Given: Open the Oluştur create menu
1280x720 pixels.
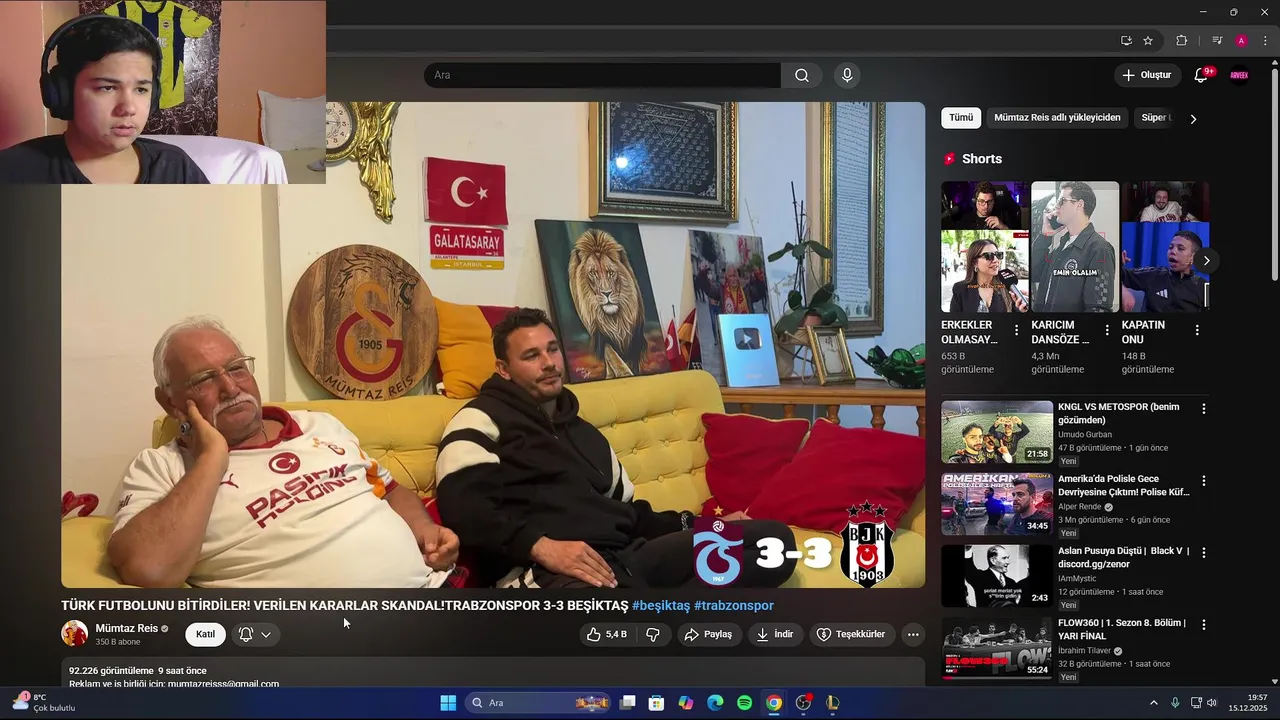Looking at the screenshot, I should (x=1146, y=75).
